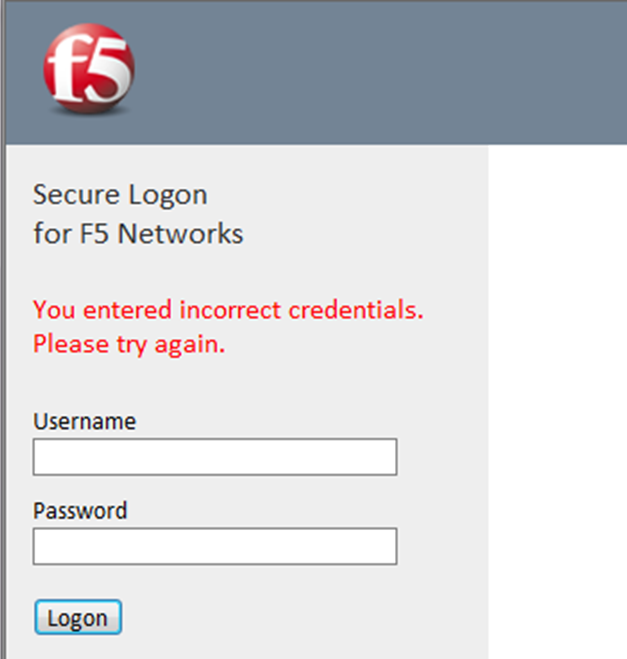Click the 'Secure Logon' heading text

(120, 194)
